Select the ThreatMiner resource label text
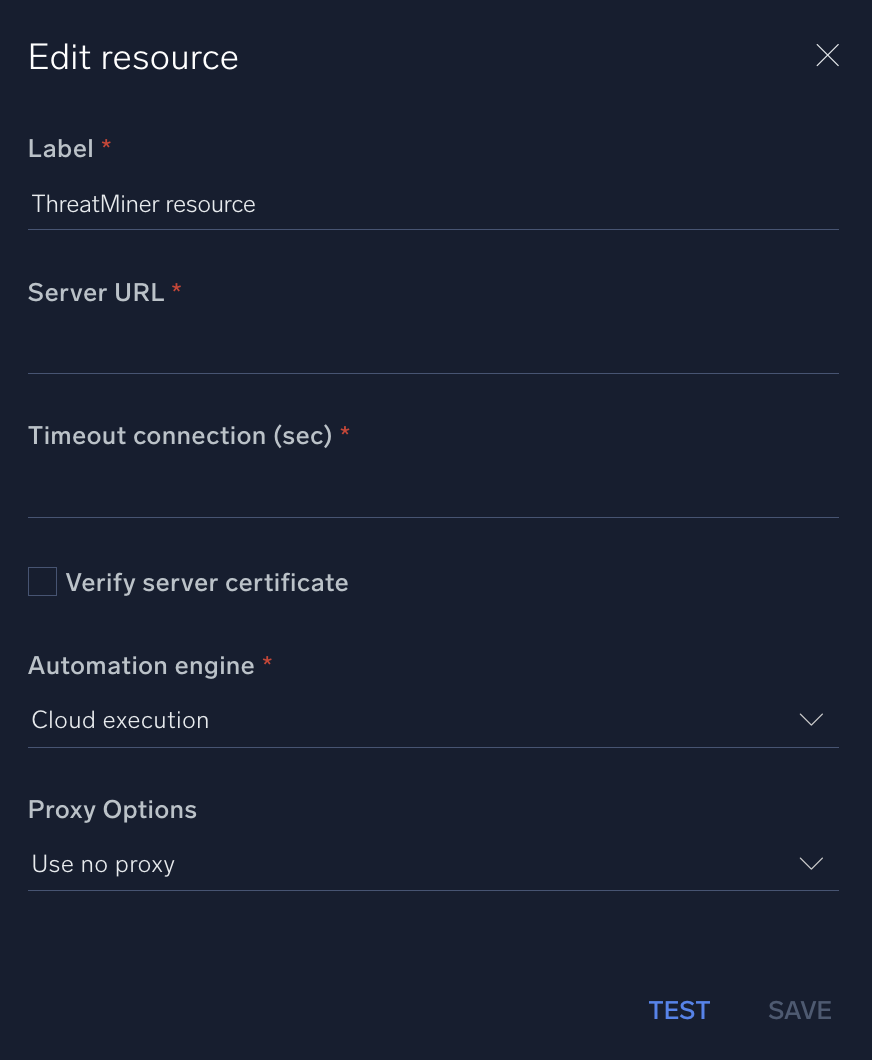Image resolution: width=872 pixels, height=1060 pixels. coord(143,204)
